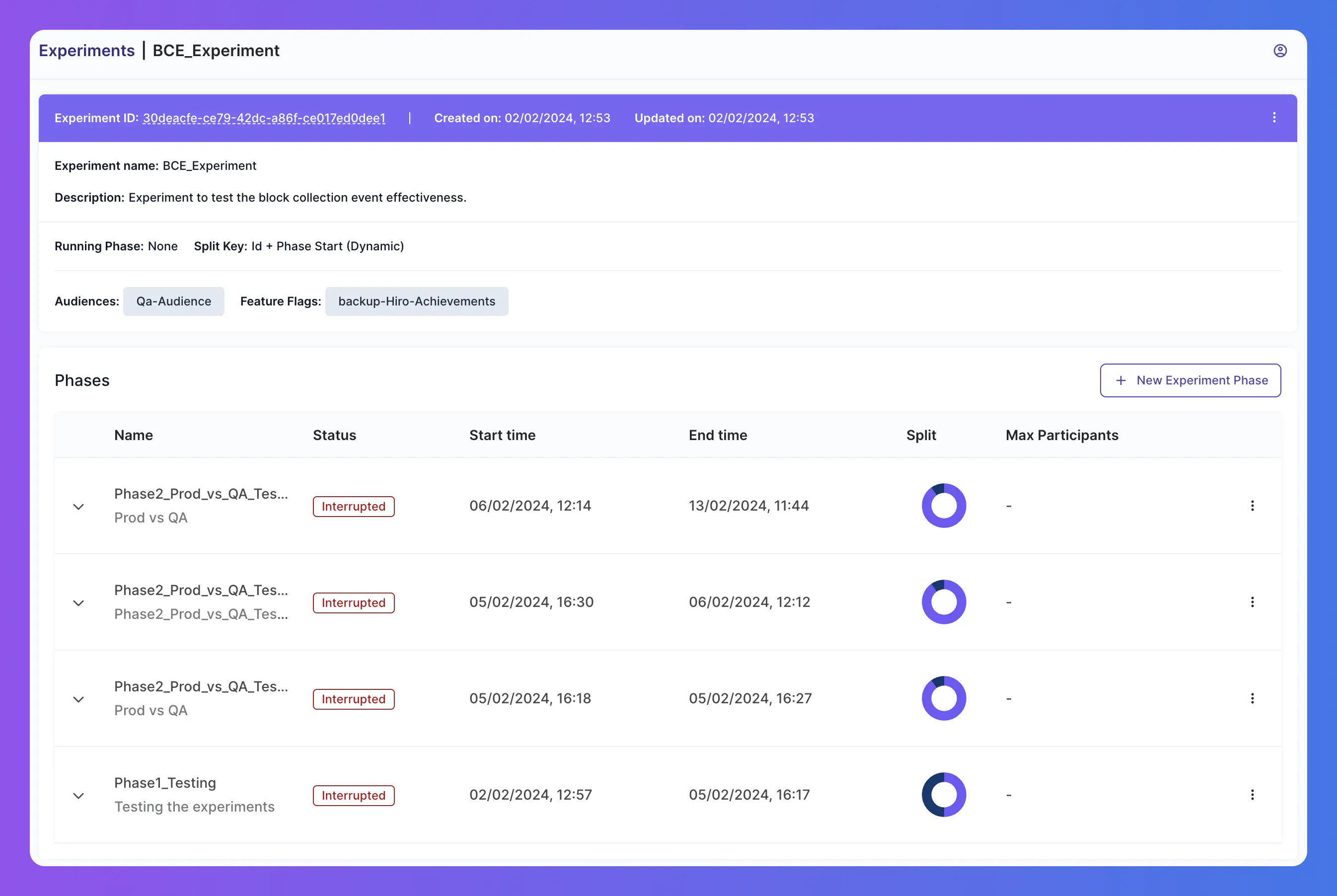Image resolution: width=1337 pixels, height=896 pixels.
Task: Click the New Experiment Phase button
Action: [x=1191, y=380]
